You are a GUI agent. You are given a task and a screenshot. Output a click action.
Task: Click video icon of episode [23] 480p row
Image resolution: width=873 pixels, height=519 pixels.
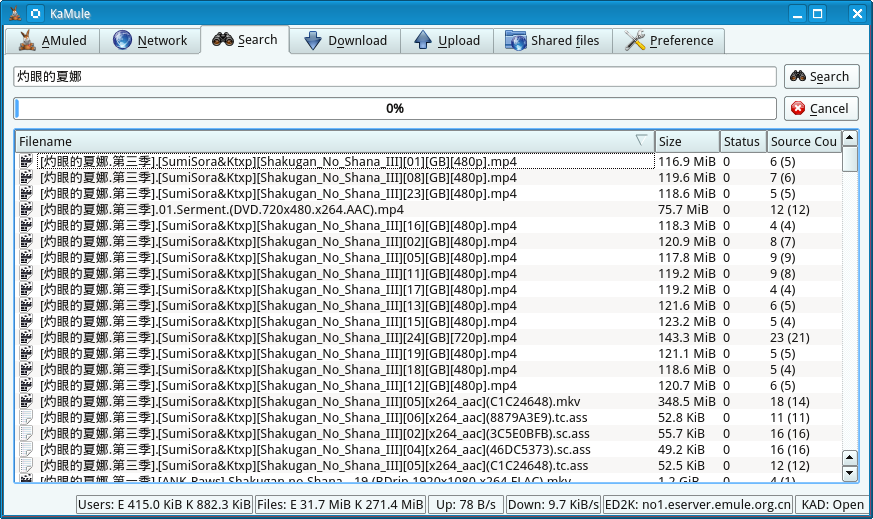pyautogui.click(x=26, y=194)
